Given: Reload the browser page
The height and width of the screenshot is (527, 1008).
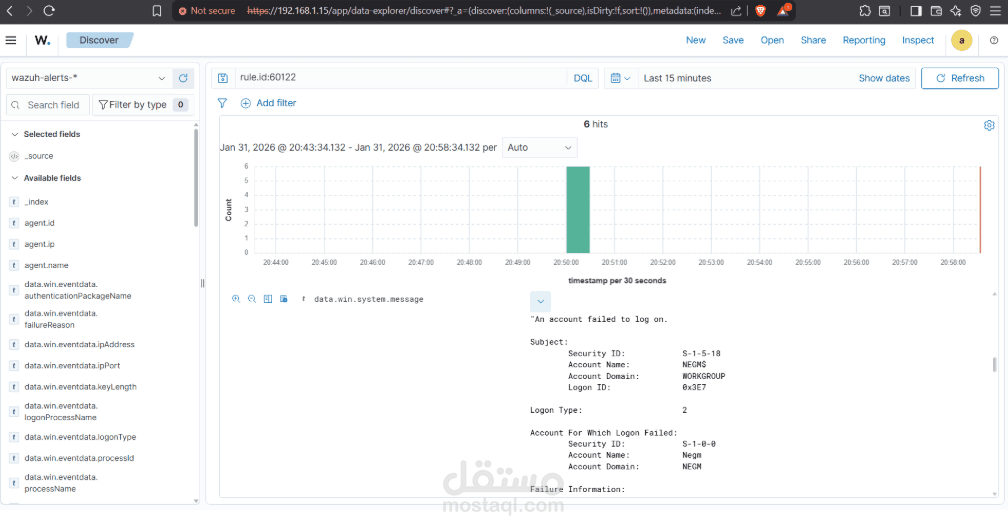Looking at the screenshot, I should [x=49, y=11].
